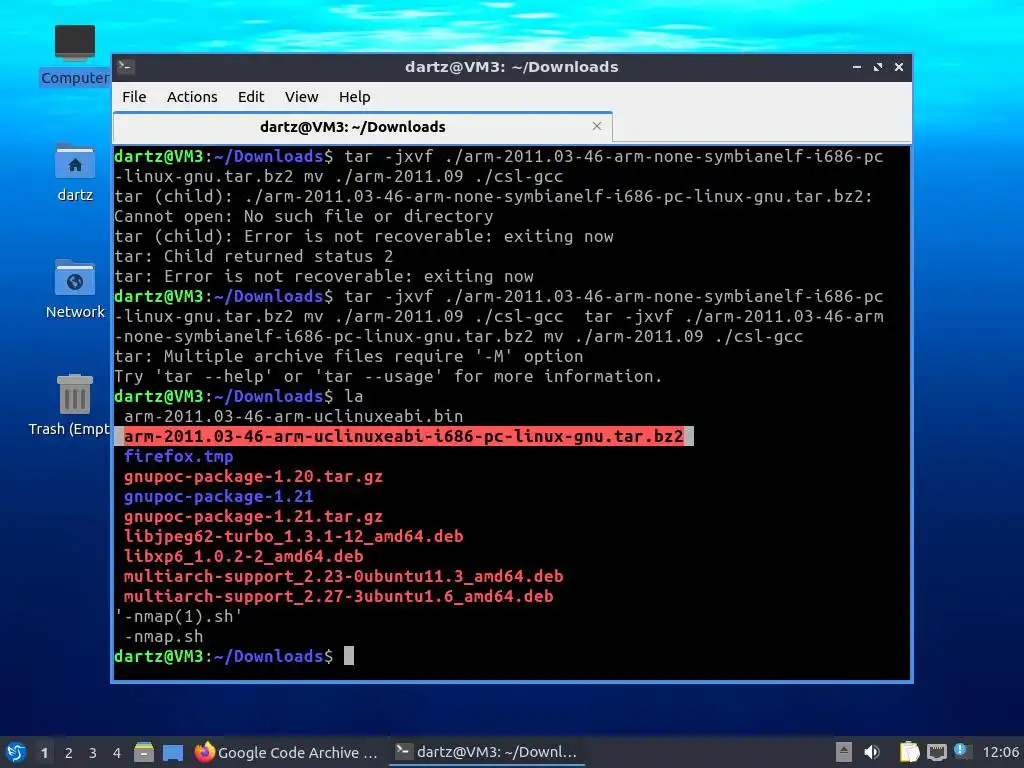Screen dimensions: 1024x768
Task: Click gnupoc-package-1.20.tar.gz in the listing
Action: (x=253, y=476)
